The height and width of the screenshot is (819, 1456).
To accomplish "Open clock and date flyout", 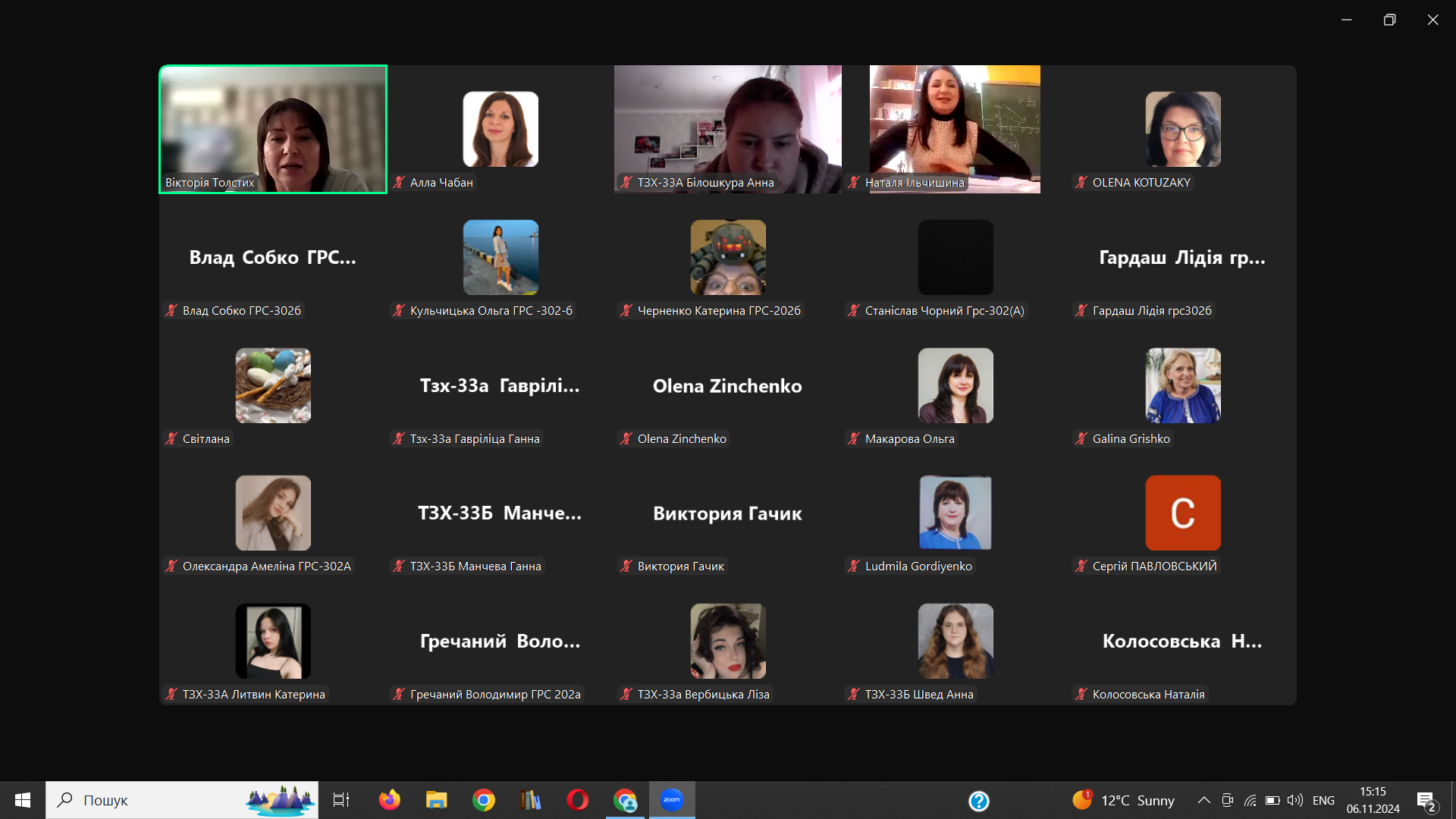I will (x=1373, y=800).
